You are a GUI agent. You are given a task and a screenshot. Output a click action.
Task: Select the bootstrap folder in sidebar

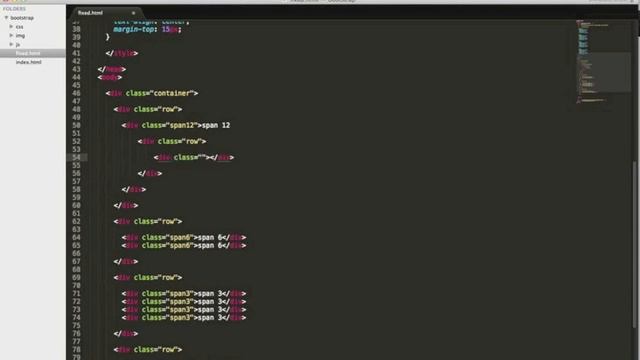point(22,18)
